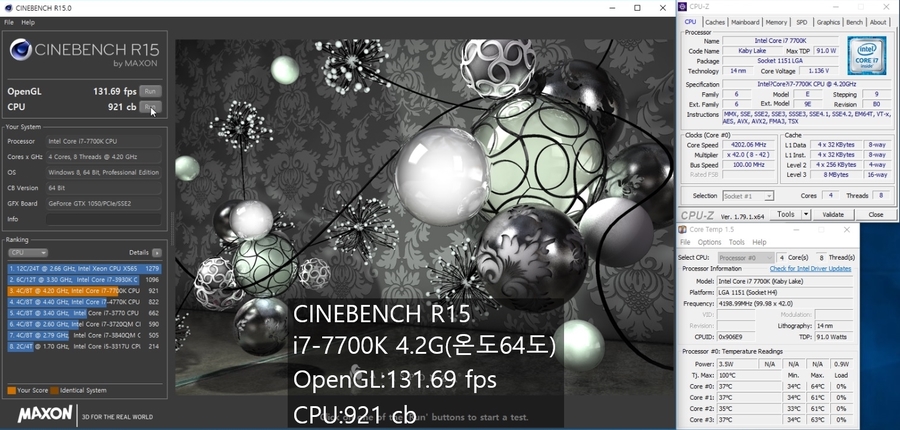Open the Help menu in Cinebench
Screen dimensions: 900x430
pos(28,22)
